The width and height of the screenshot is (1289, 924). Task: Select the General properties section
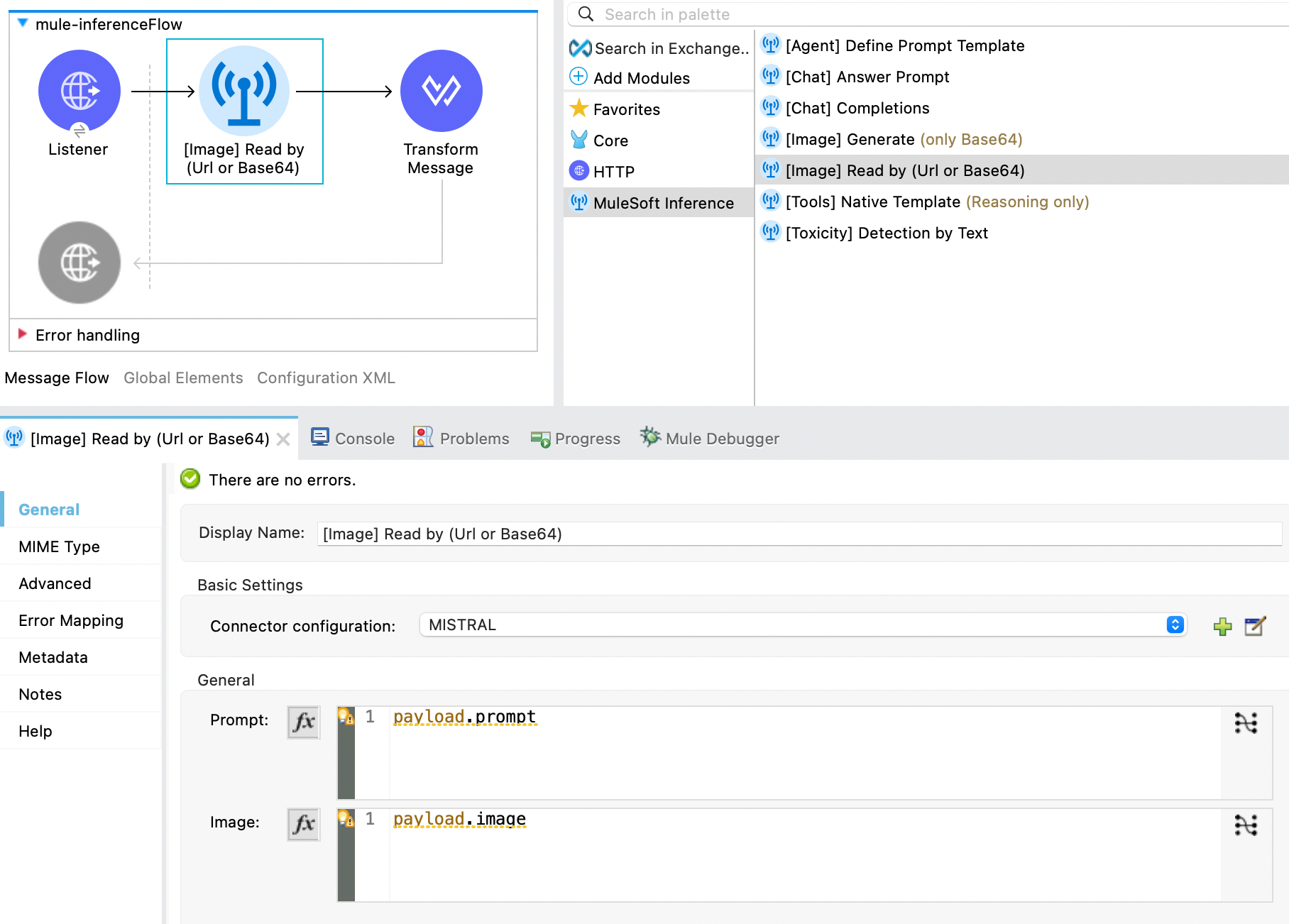[81, 510]
